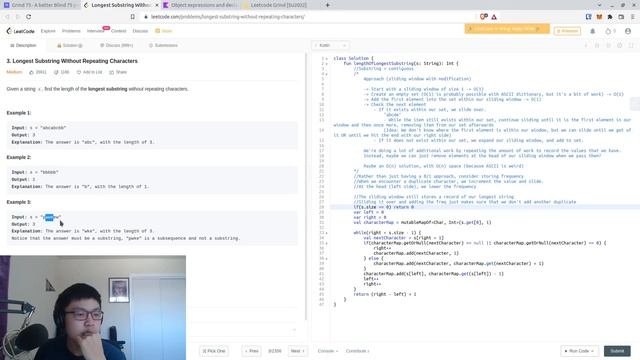Click the thumbs-down dislike count
This screenshot has width=640, height=360.
point(62,72)
